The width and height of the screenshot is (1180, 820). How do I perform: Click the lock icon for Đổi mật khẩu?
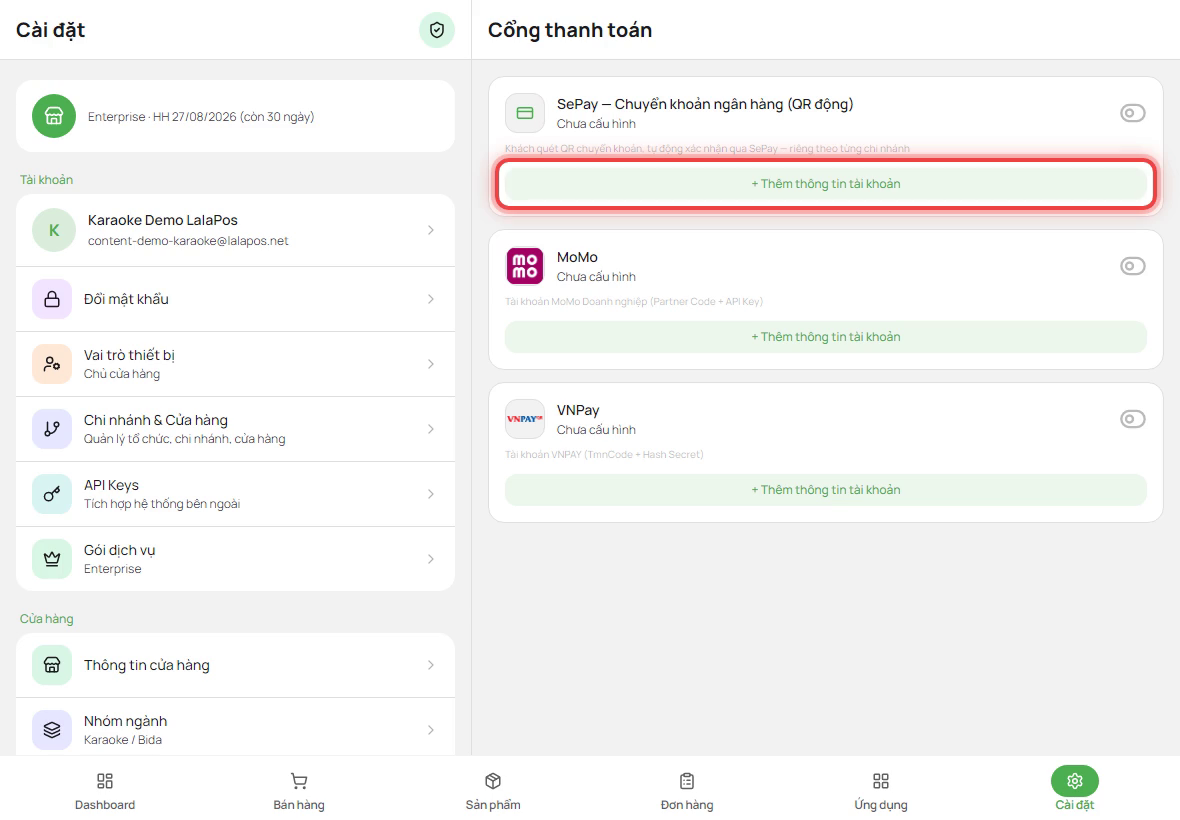52,299
